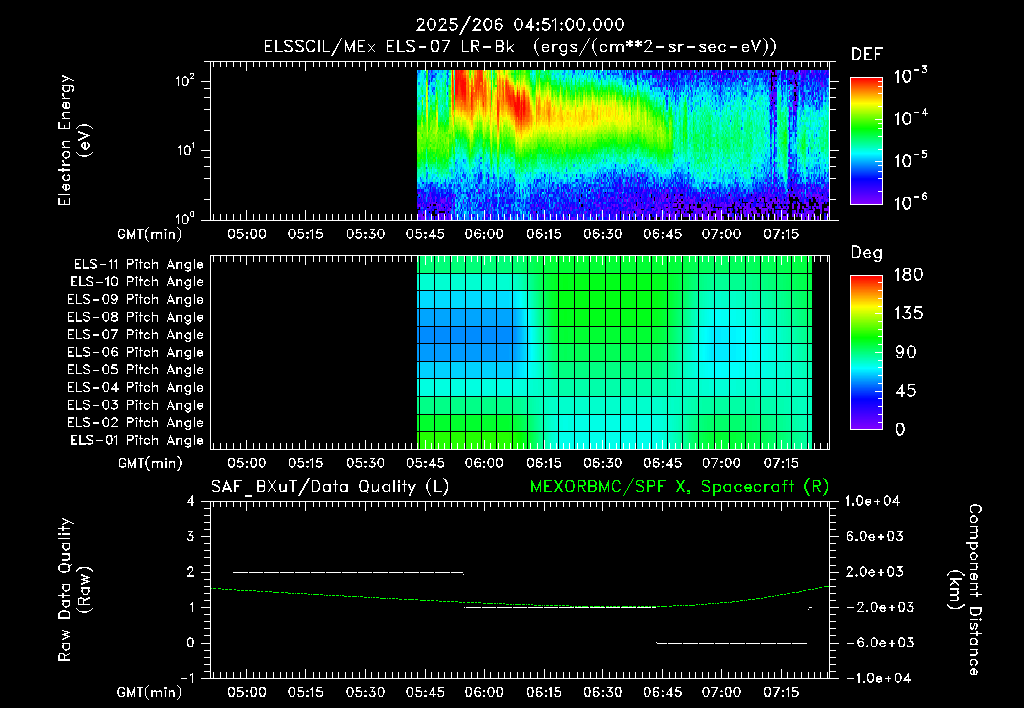Click the 10⁻⁶ value on the DEF scale

point(910,202)
